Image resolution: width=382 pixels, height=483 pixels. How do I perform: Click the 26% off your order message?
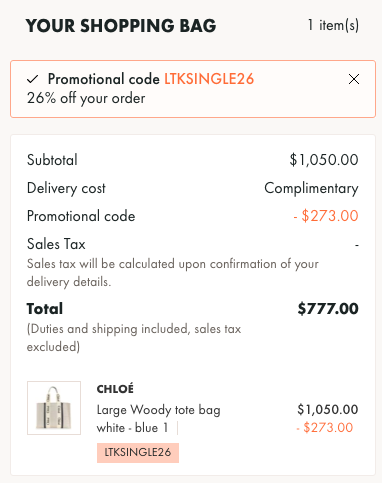pyautogui.click(x=86, y=98)
